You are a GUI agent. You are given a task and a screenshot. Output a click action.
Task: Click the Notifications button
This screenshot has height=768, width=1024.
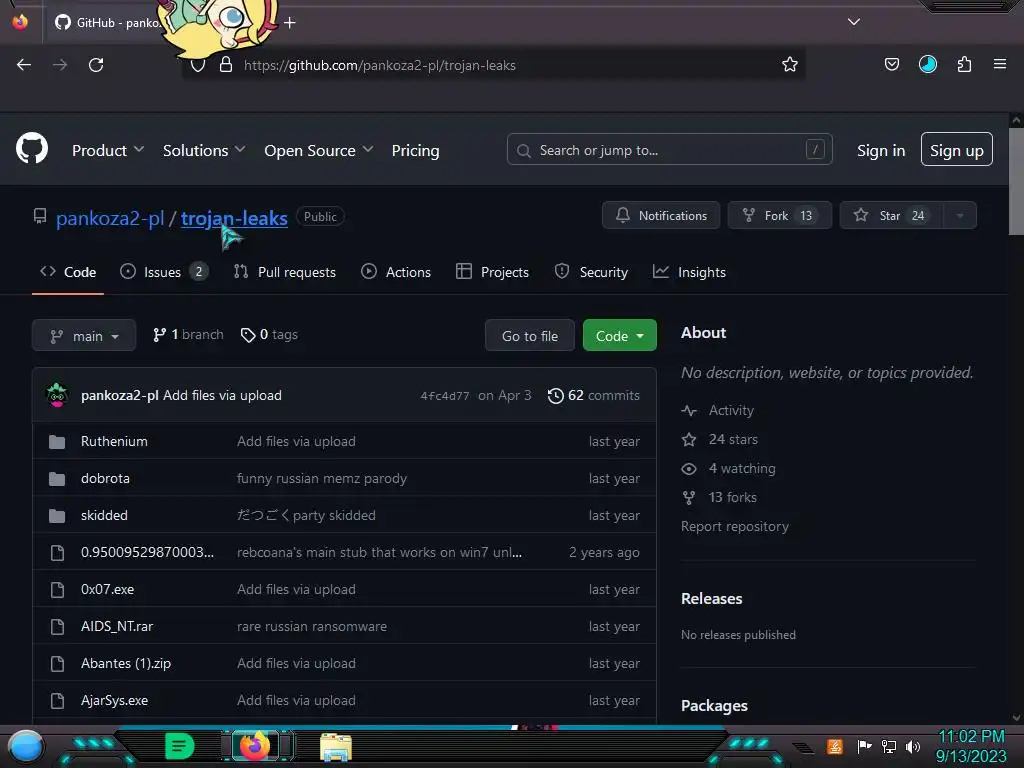coord(661,216)
